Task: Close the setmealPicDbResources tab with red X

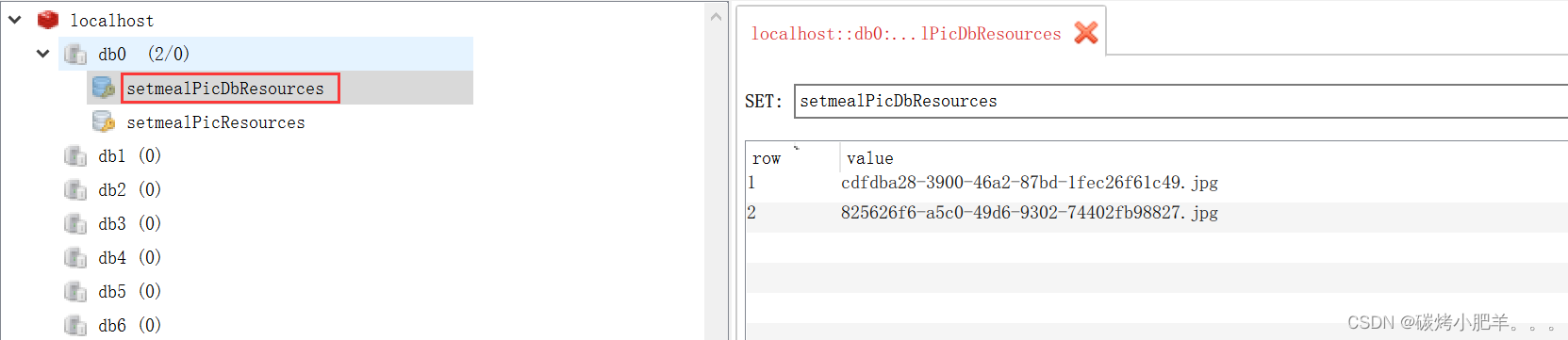Action: [1086, 33]
